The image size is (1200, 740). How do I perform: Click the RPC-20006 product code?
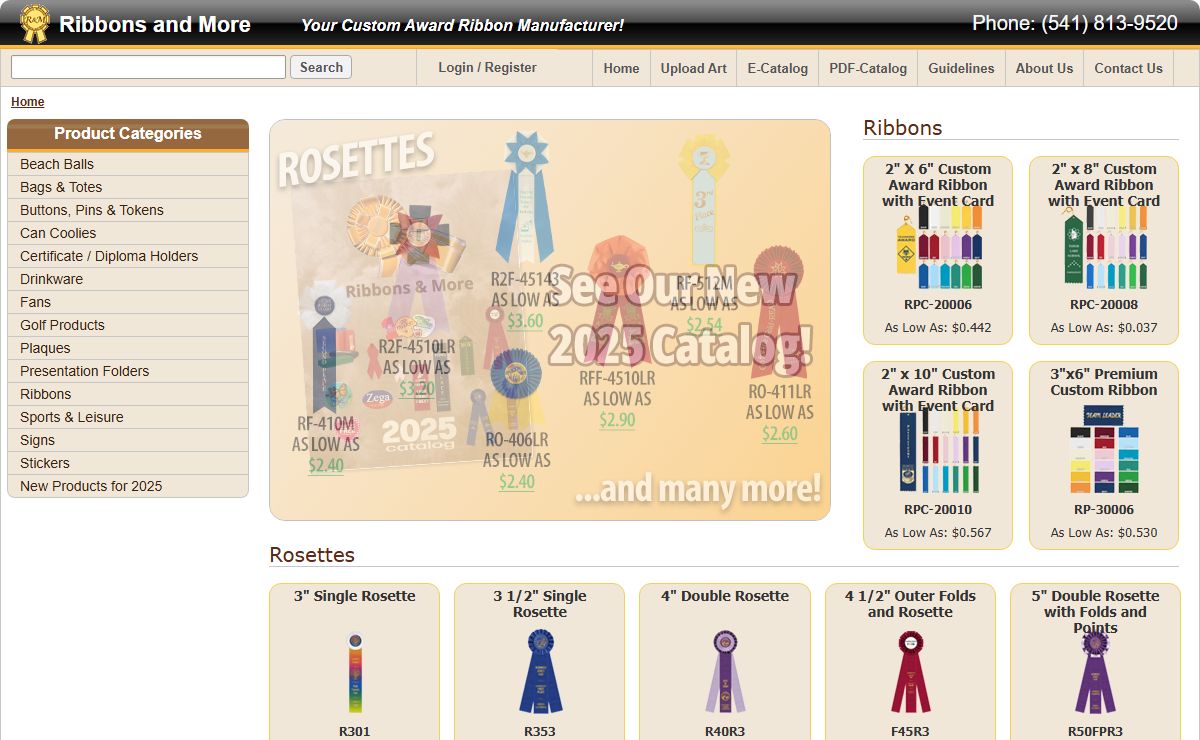click(x=938, y=305)
